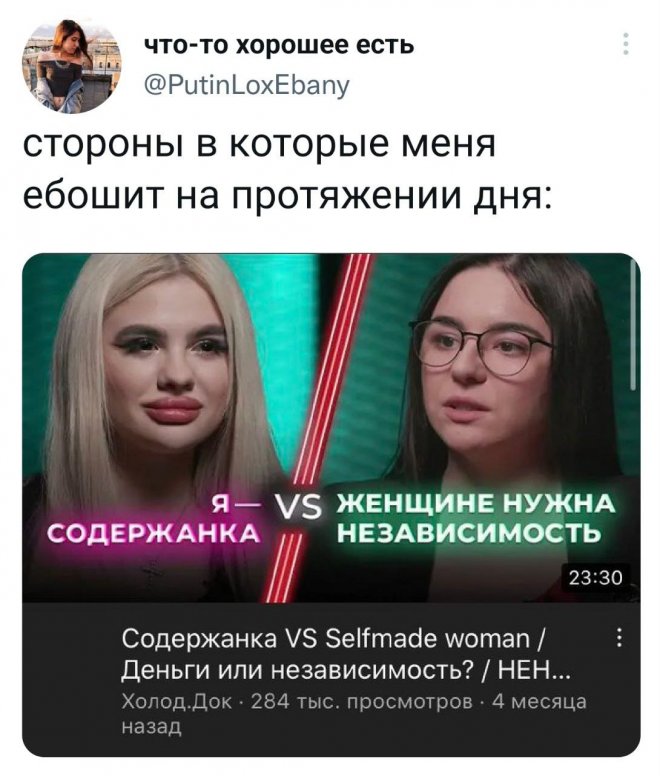Click the tweet author's profile avatar
This screenshot has height=776, width=660.
pyautogui.click(x=71, y=64)
